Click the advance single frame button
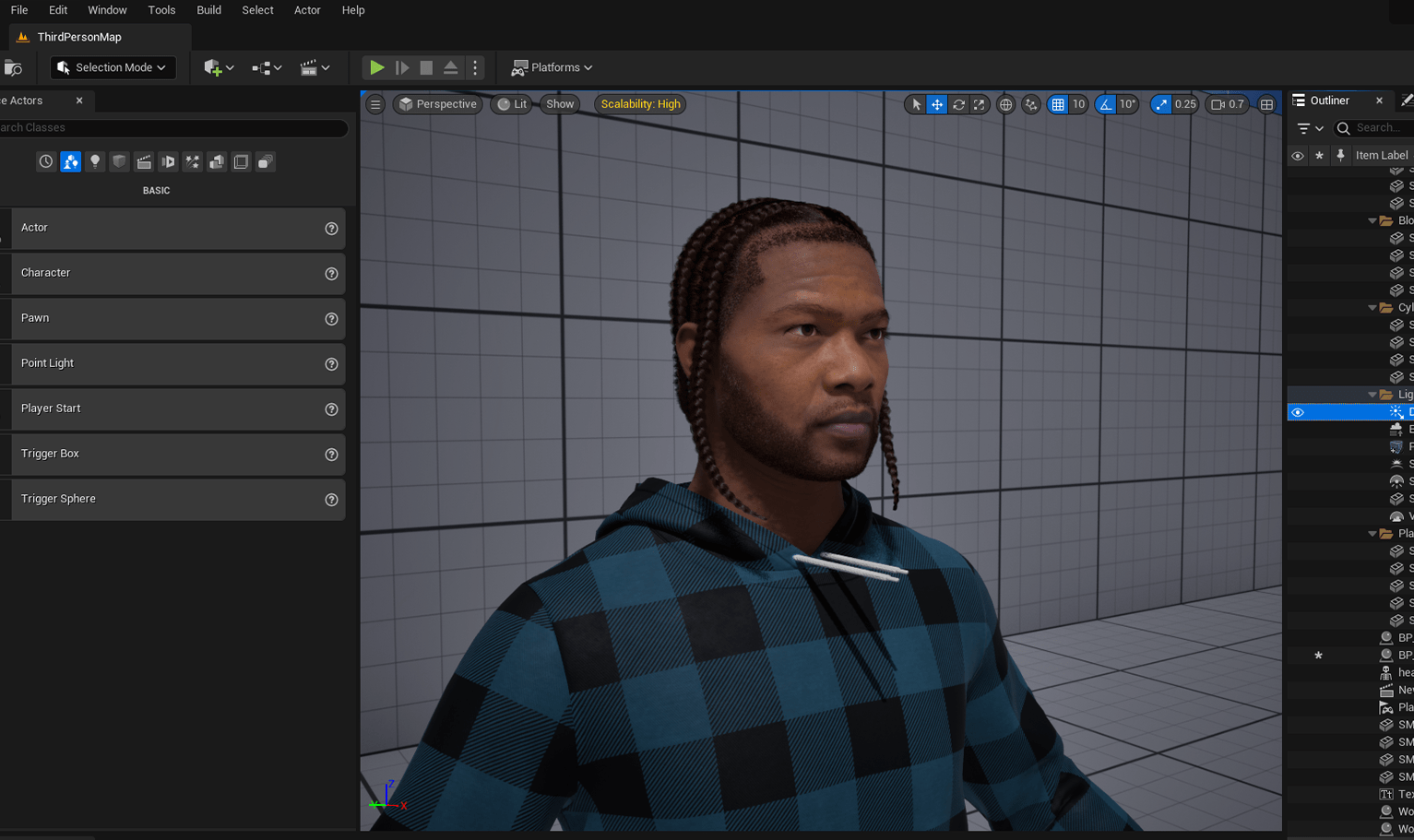 pos(402,67)
